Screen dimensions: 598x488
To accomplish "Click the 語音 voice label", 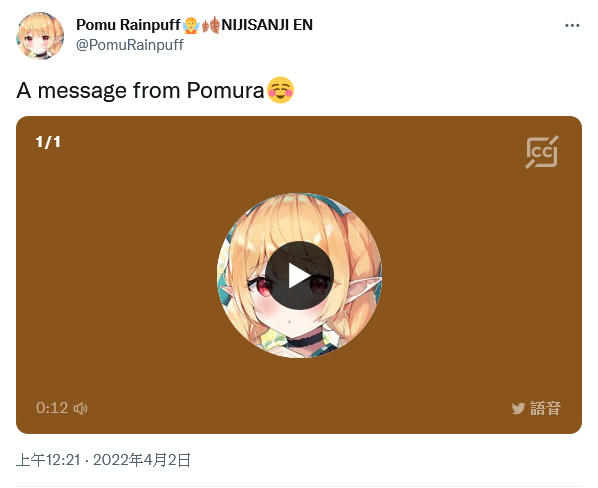I will coord(545,408).
